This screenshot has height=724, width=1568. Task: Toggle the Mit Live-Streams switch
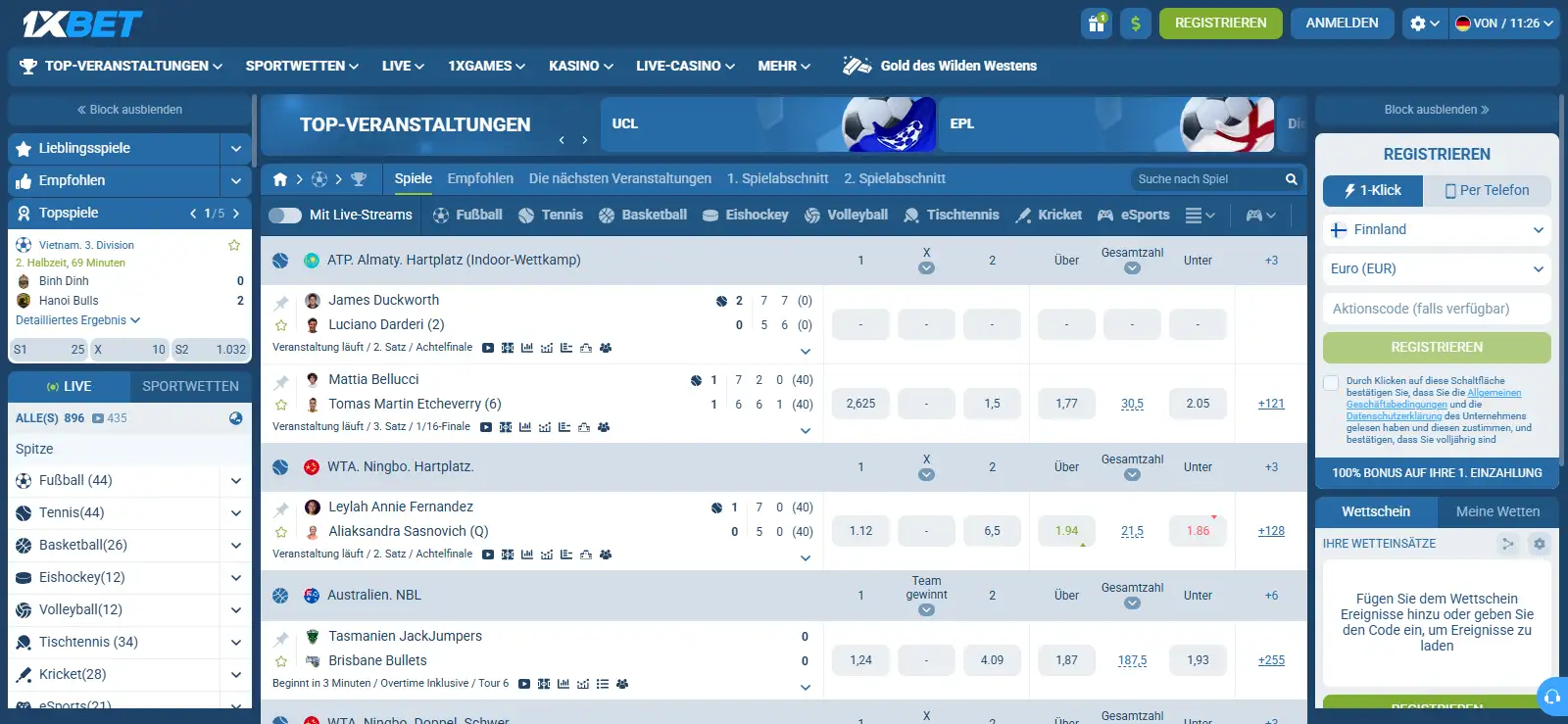(285, 216)
